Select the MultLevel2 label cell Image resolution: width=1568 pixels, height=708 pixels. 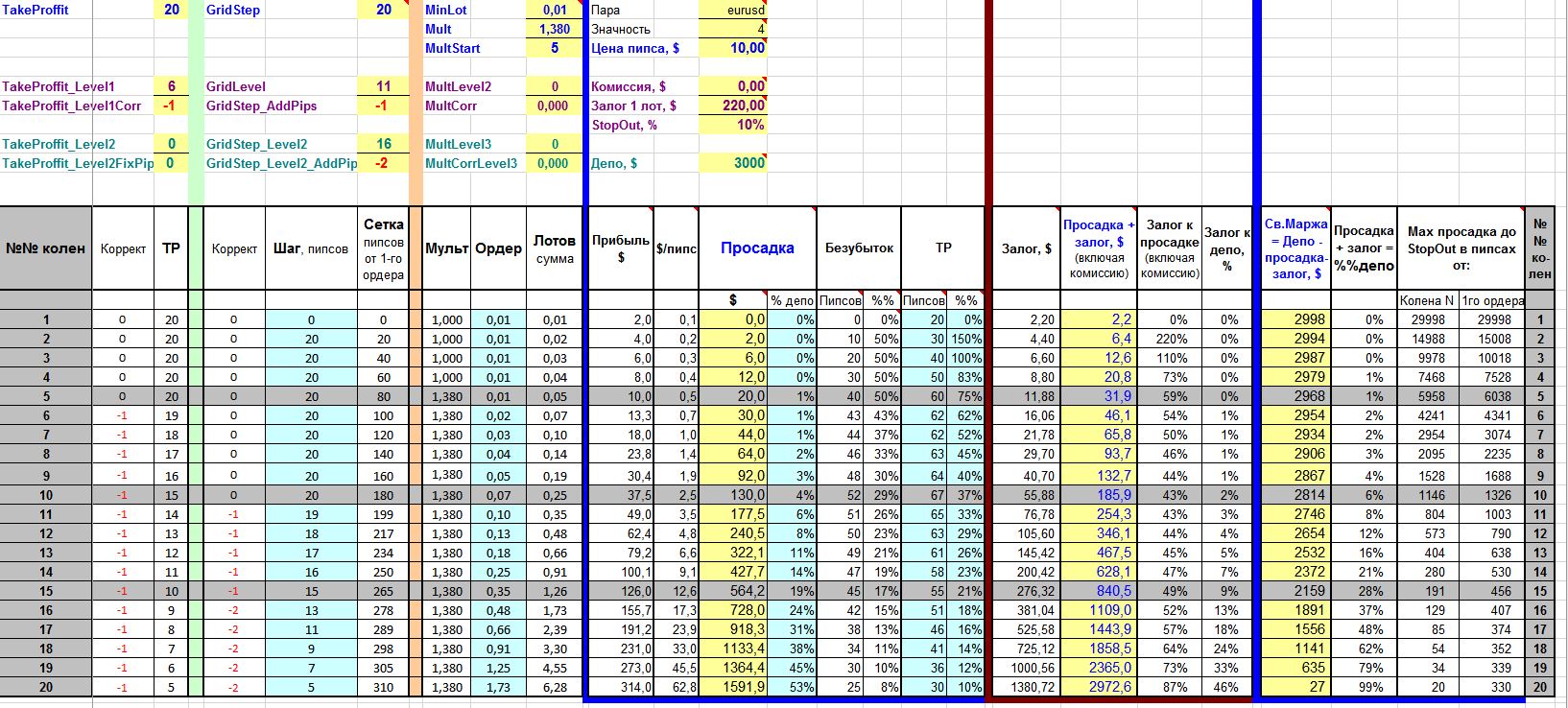pyautogui.click(x=475, y=86)
